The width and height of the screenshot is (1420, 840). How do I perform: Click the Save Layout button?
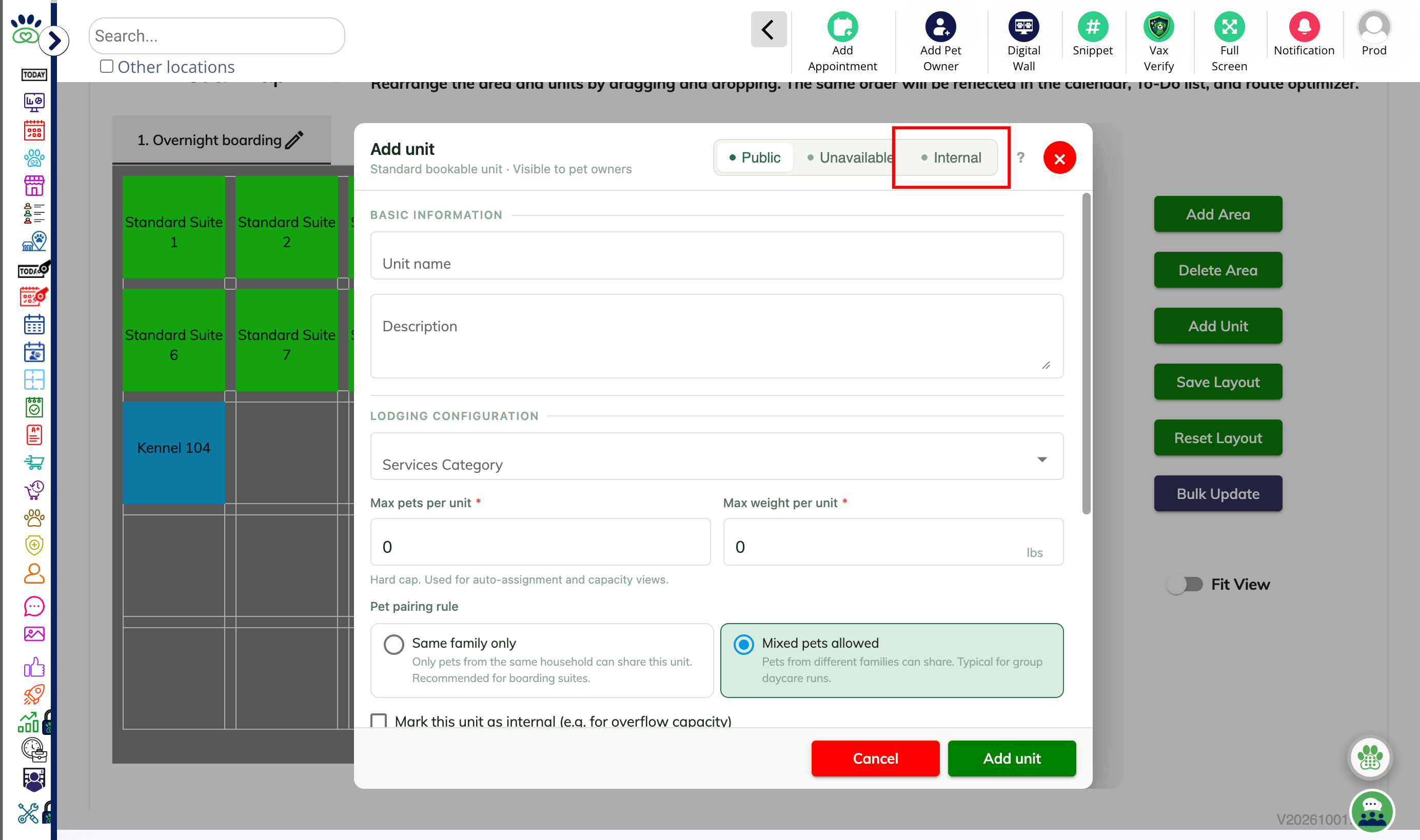(x=1217, y=382)
